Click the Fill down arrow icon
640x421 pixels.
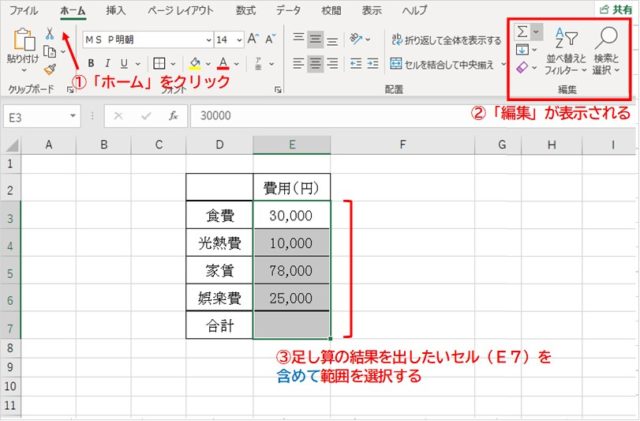tap(523, 50)
